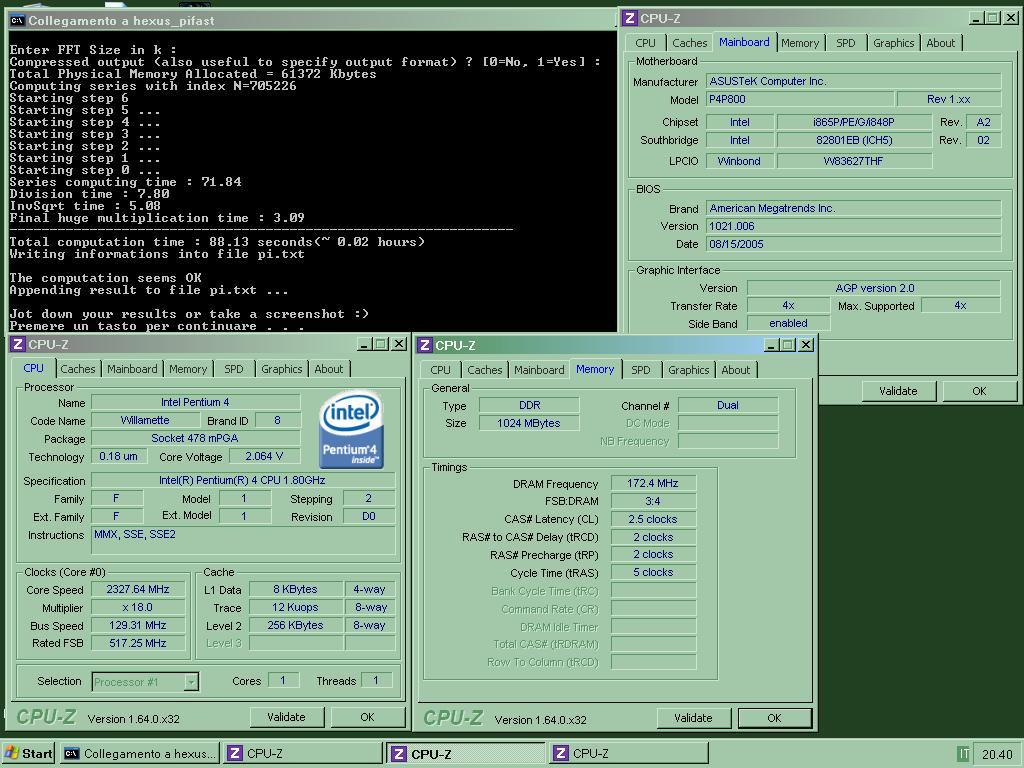Click Bus Speed value 129.31 MHz

[x=138, y=626]
